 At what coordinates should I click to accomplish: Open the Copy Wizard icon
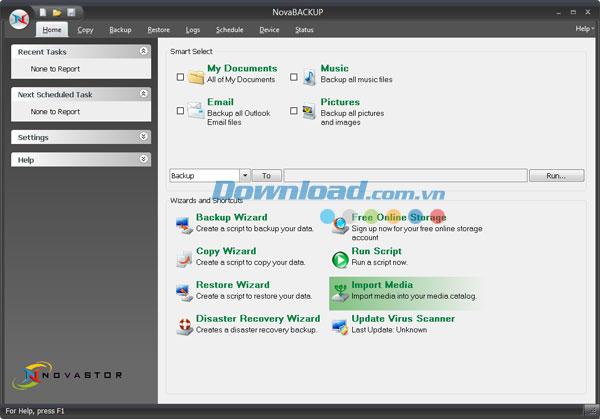(x=184, y=258)
